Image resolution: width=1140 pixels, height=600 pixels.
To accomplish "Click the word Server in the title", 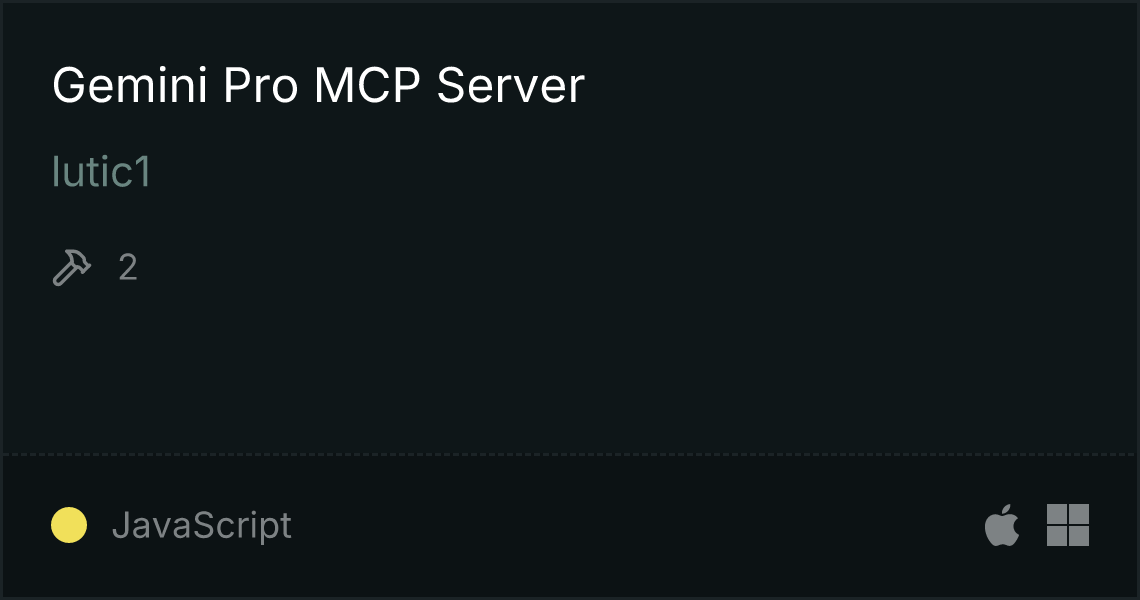I will tap(510, 86).
